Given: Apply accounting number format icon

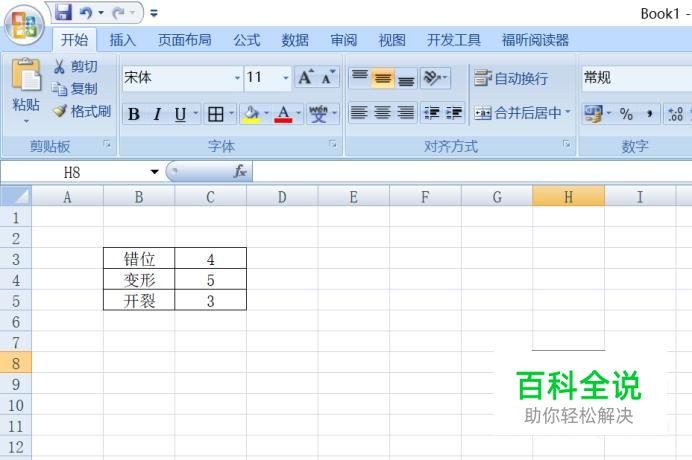Looking at the screenshot, I should 593,114.
